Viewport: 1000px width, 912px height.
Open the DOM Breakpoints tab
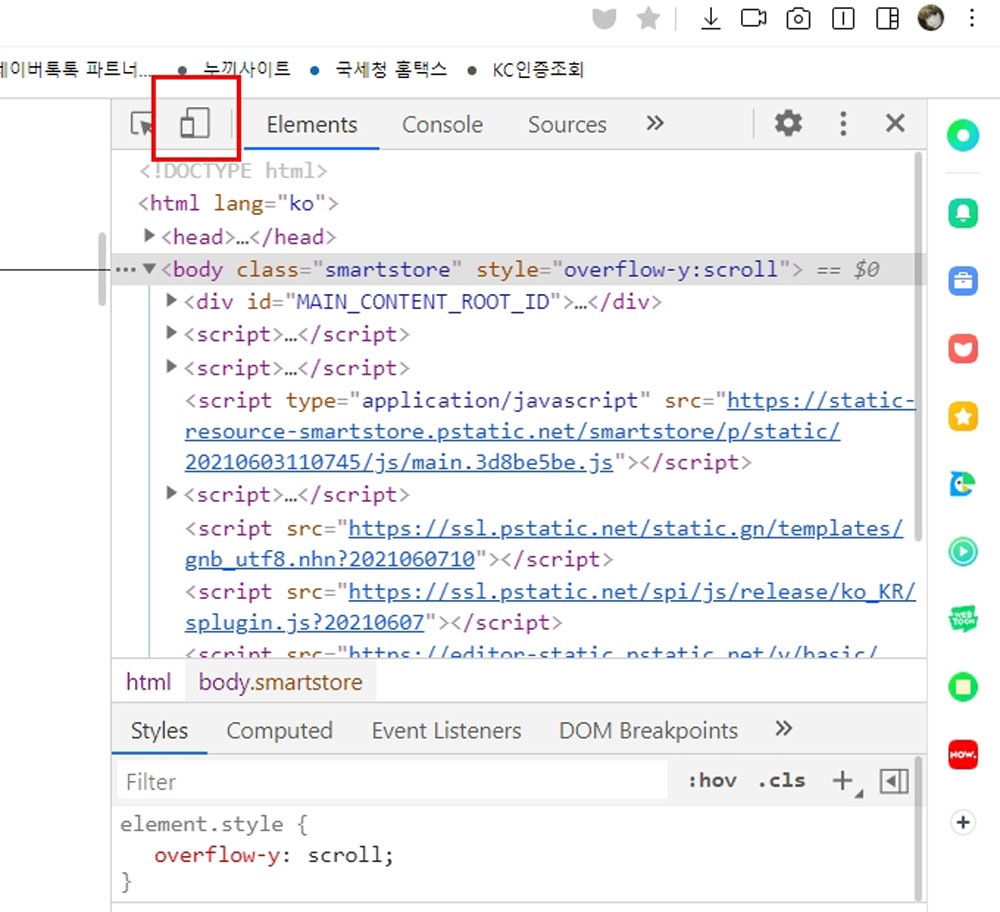648,730
